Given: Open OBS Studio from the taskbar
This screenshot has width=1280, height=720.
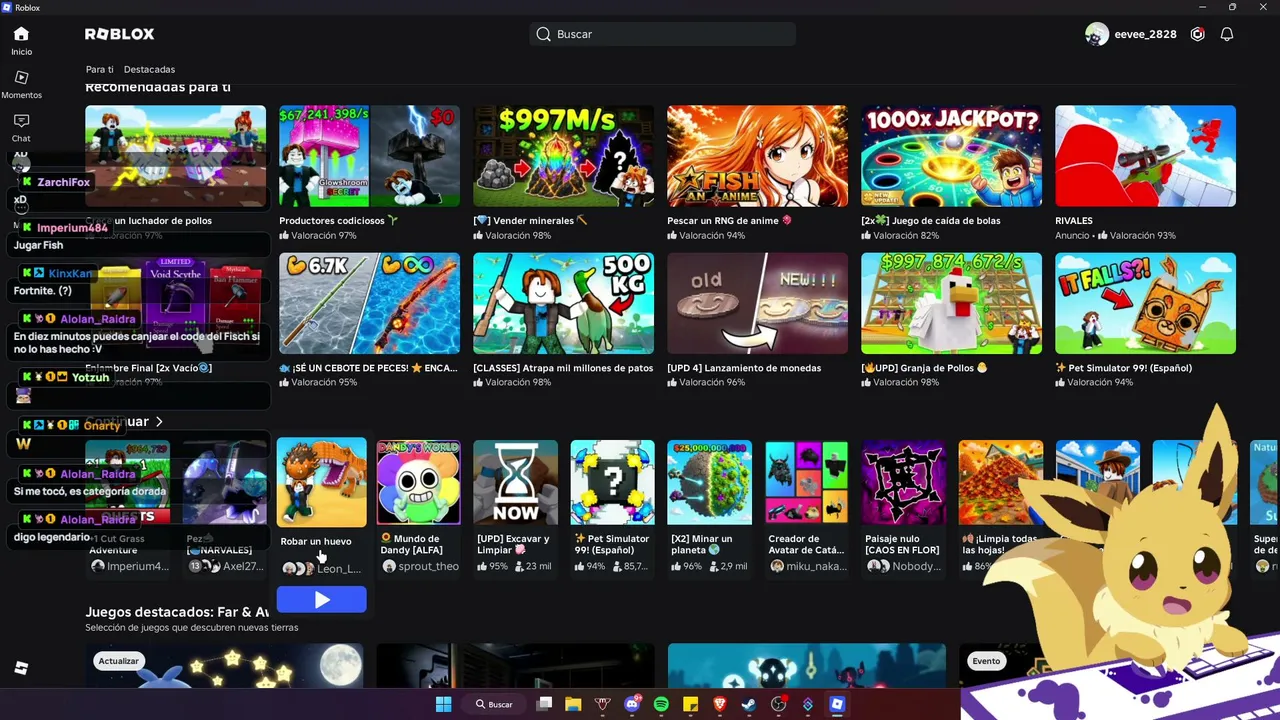Looking at the screenshot, I should pos(779,704).
